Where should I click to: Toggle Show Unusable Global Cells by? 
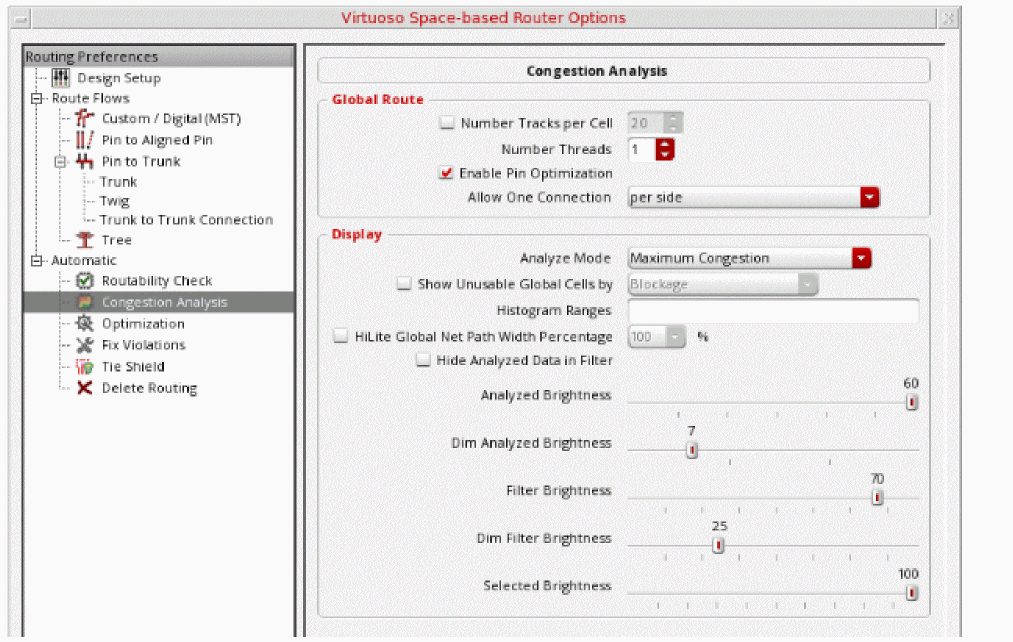tap(404, 284)
